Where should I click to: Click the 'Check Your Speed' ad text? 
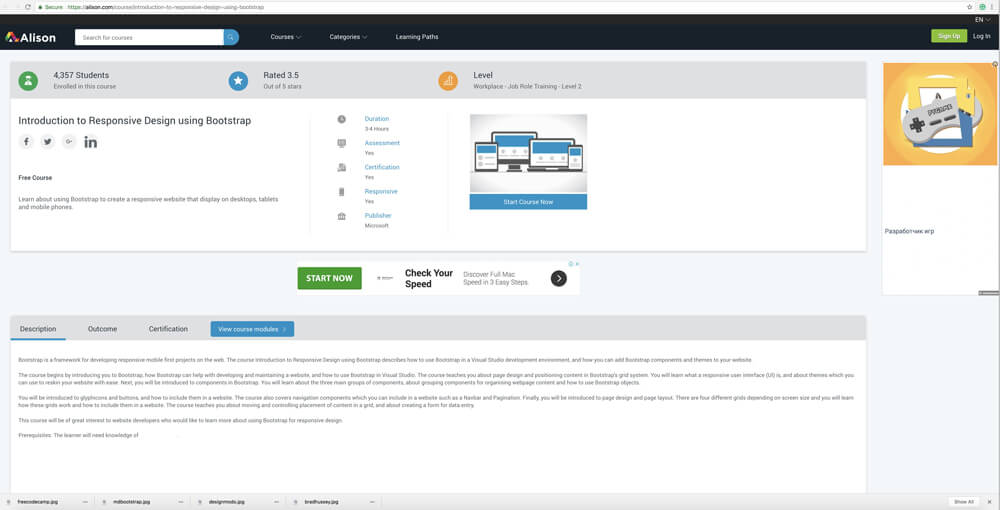(429, 279)
